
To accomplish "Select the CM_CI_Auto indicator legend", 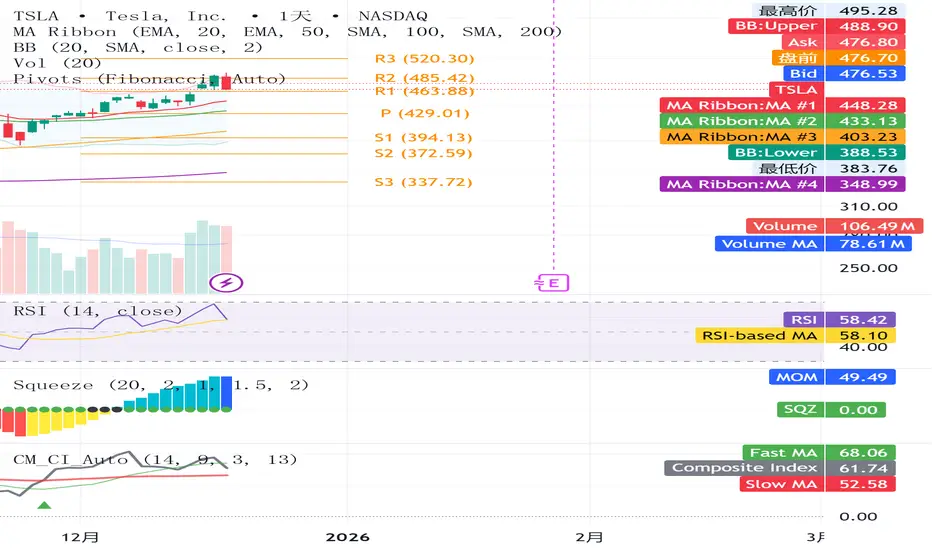I will pos(155,460).
